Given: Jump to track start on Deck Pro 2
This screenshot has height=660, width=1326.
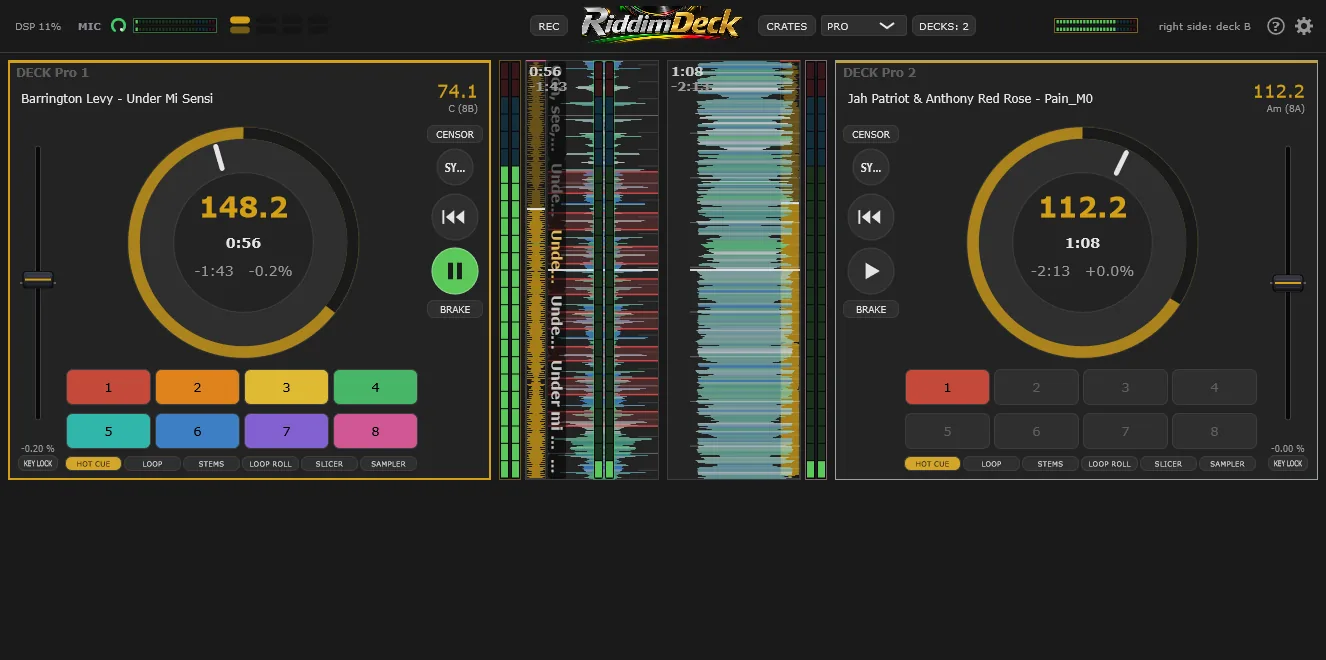Looking at the screenshot, I should pyautogui.click(x=871, y=217).
